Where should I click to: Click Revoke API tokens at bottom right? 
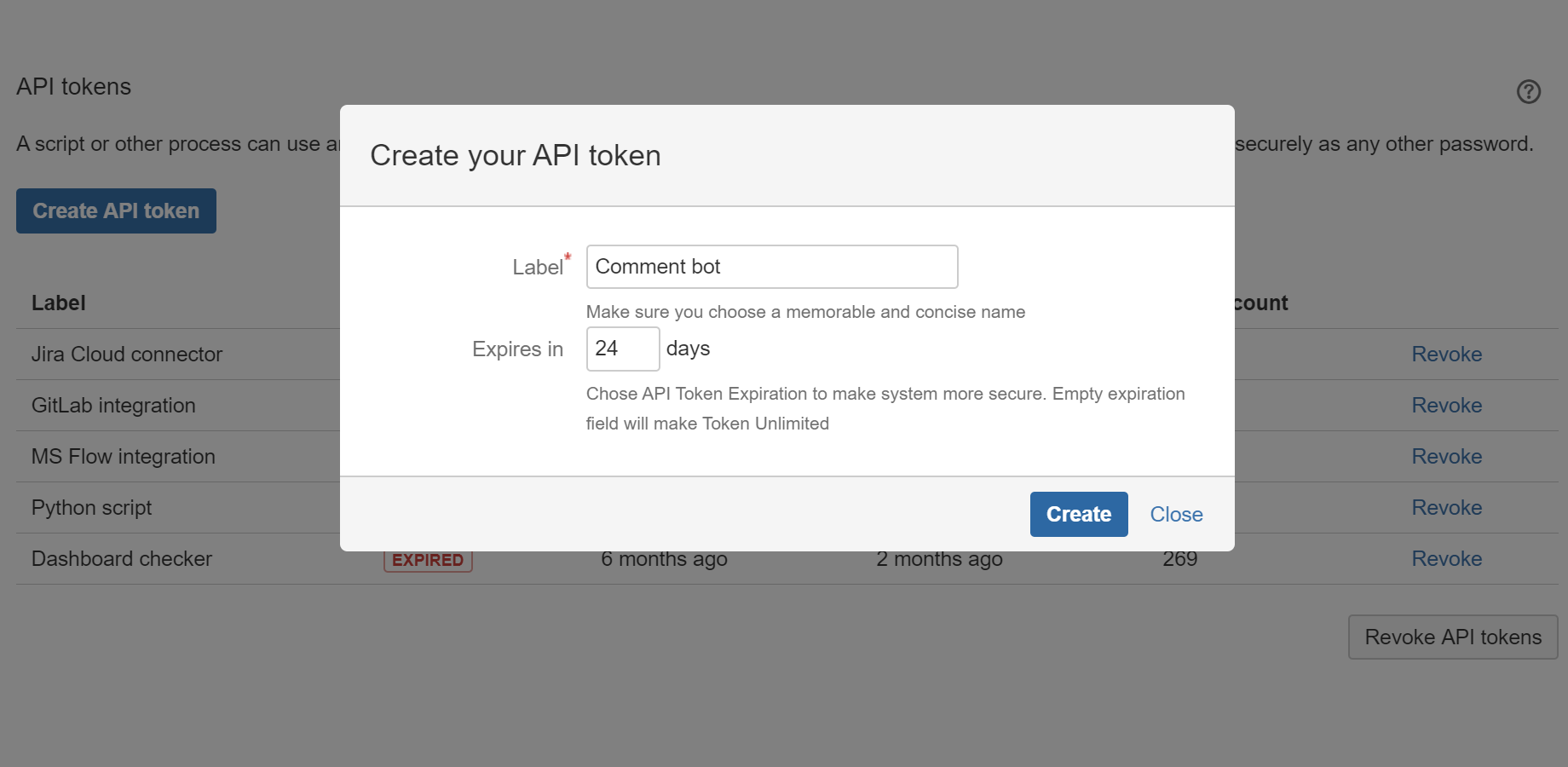(x=1452, y=637)
